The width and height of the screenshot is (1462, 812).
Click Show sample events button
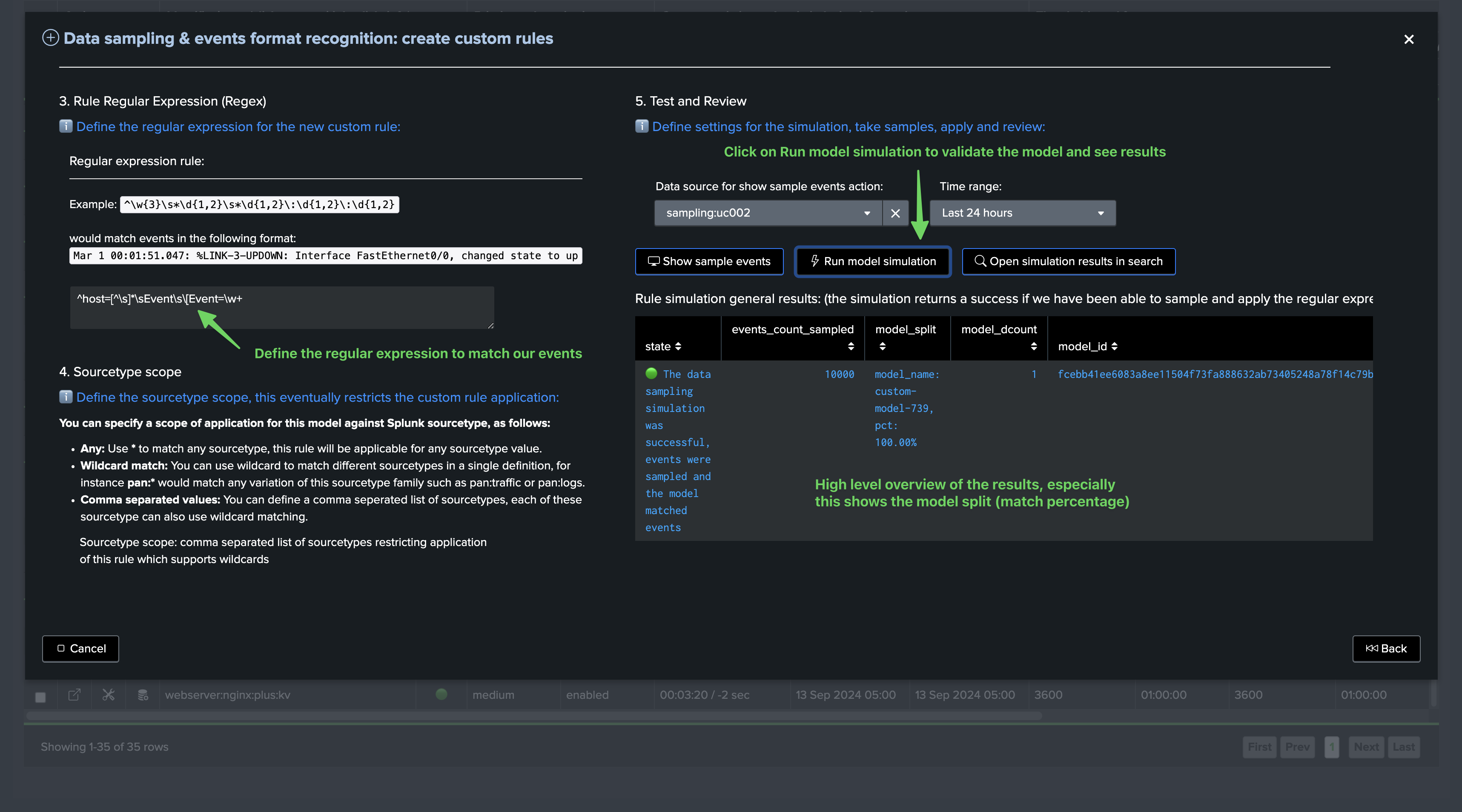709,262
